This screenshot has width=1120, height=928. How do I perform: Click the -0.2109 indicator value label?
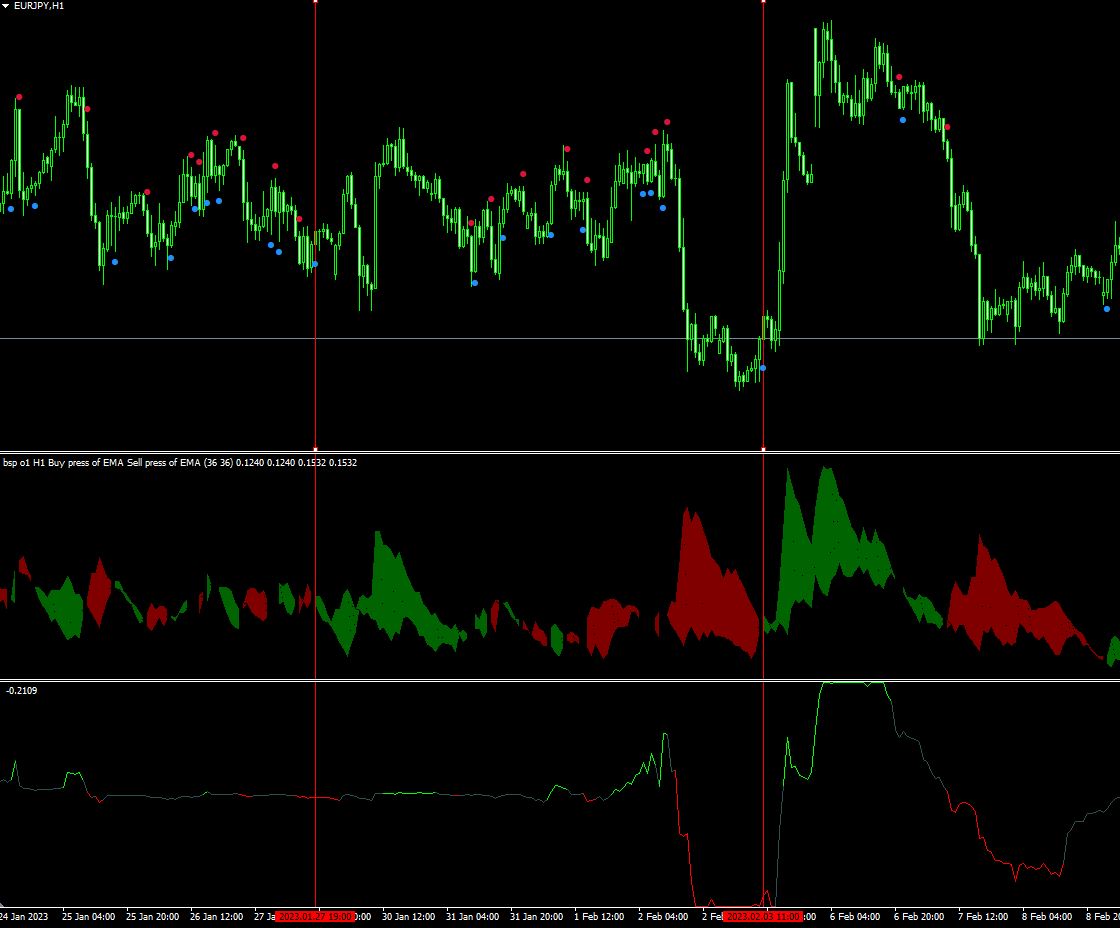pos(21,690)
